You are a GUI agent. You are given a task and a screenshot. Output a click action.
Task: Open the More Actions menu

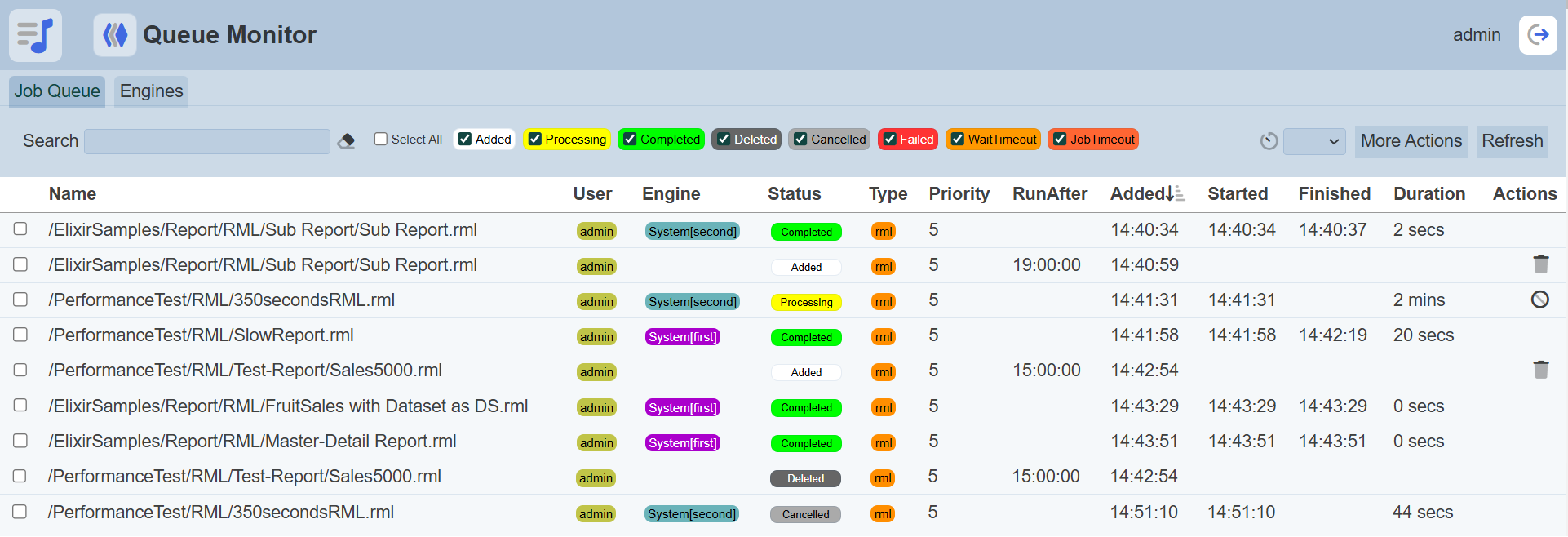(1411, 141)
